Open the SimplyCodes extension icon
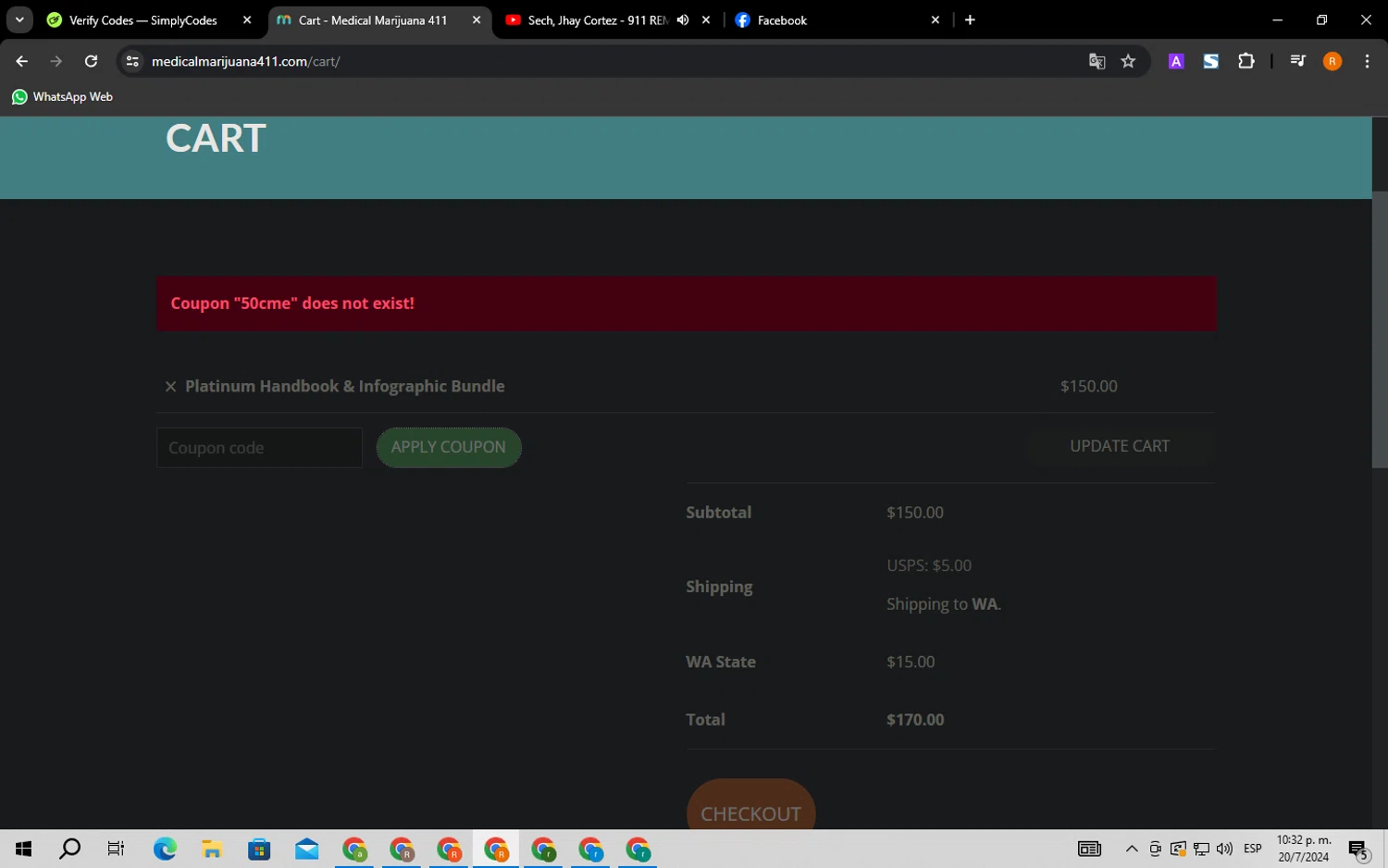1388x868 pixels. click(x=1210, y=61)
